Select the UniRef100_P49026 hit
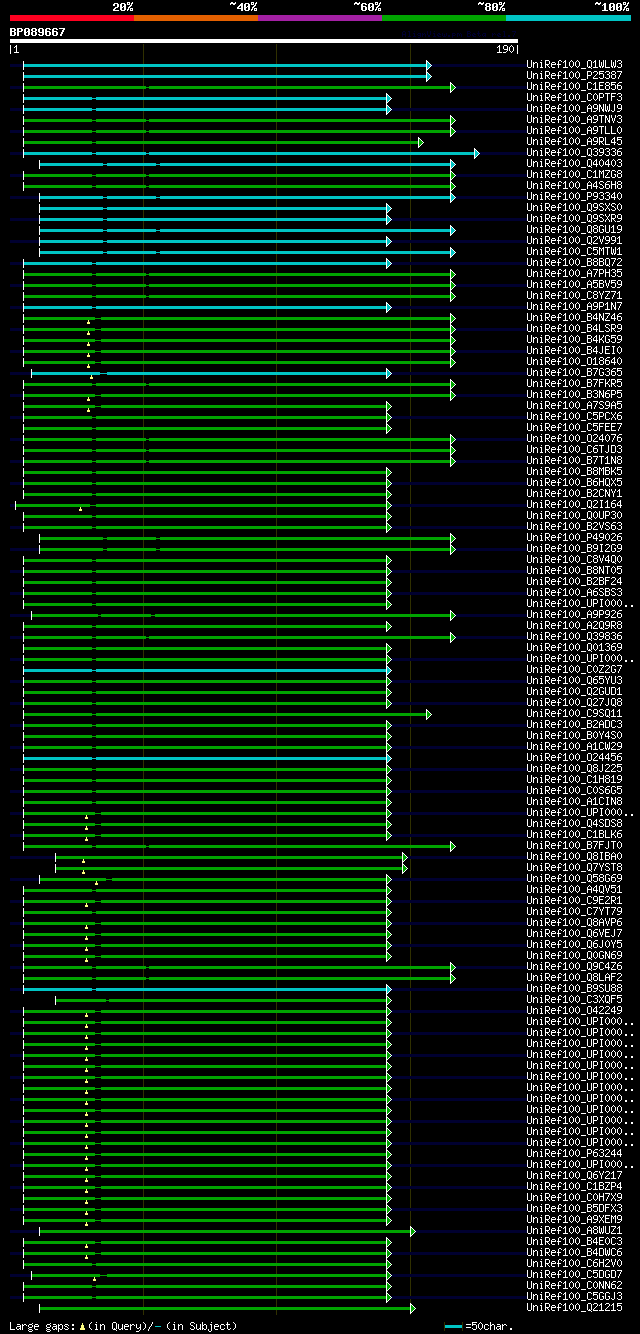Screen dimensions: 640x1334 tap(574, 537)
